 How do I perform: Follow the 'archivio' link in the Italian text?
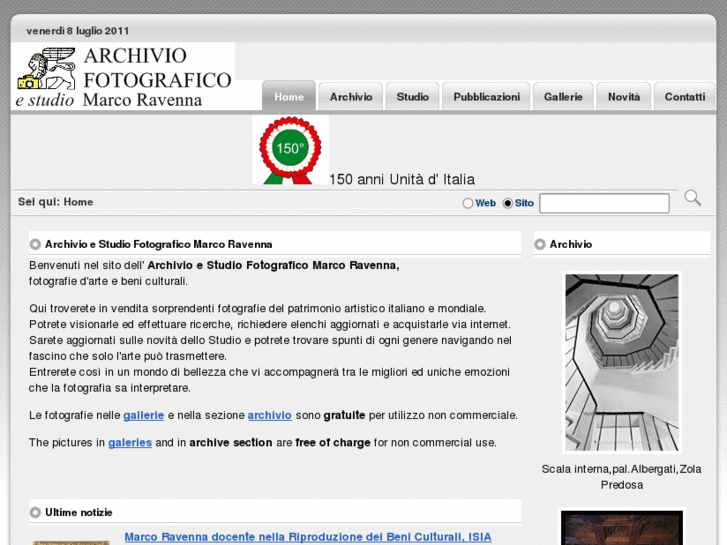[x=269, y=415]
